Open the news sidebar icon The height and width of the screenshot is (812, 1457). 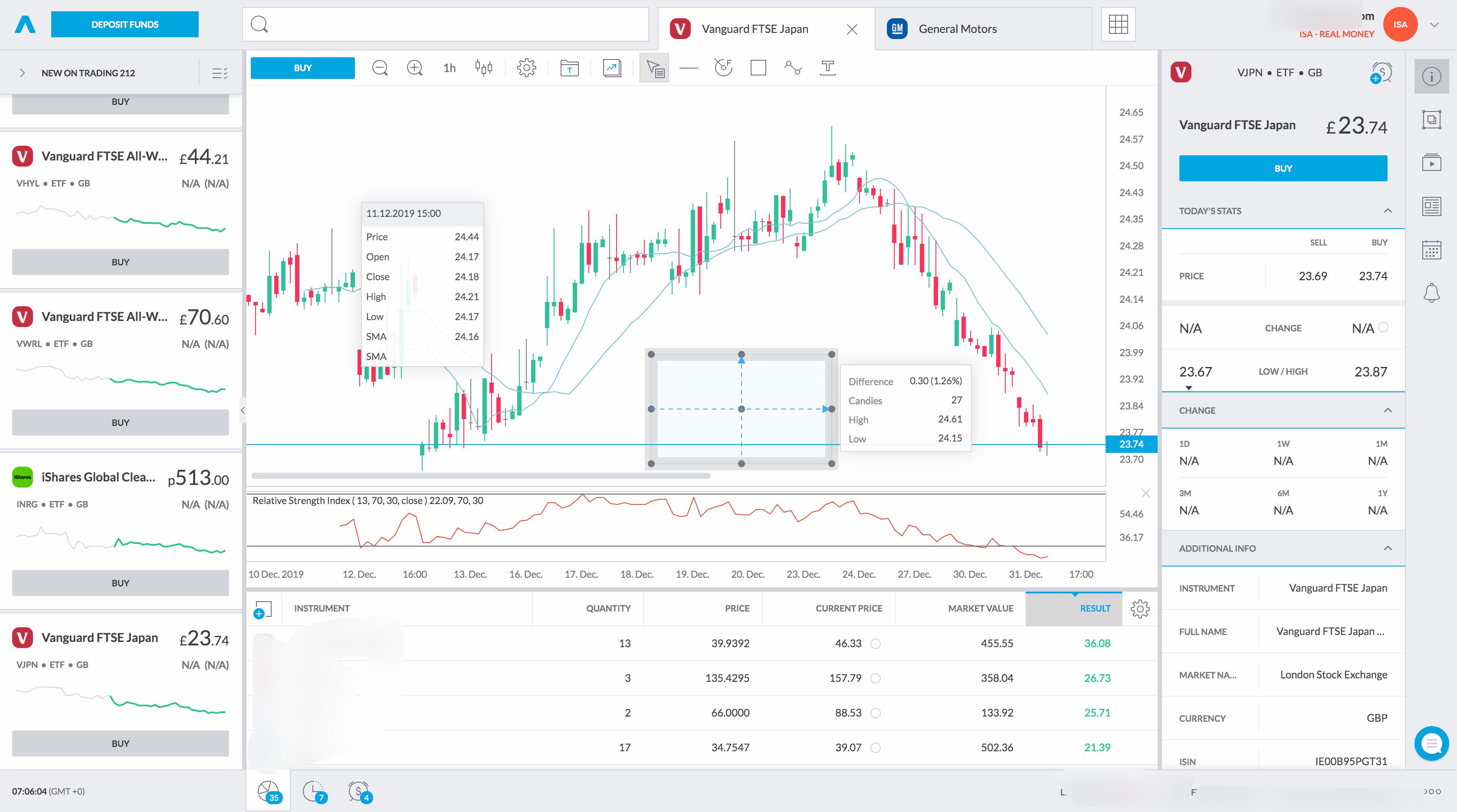coord(1431,206)
